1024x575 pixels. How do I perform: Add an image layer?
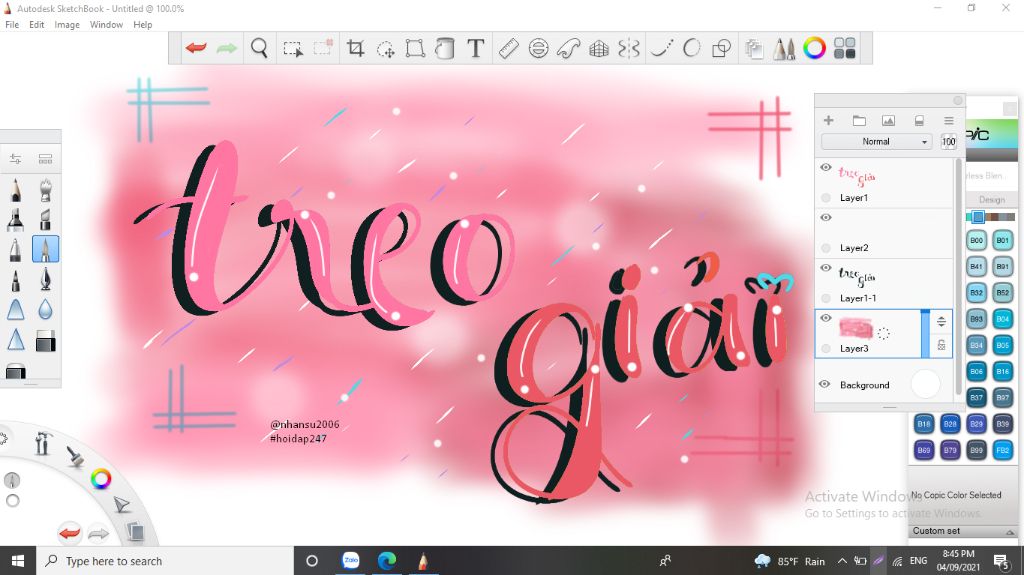click(x=888, y=120)
